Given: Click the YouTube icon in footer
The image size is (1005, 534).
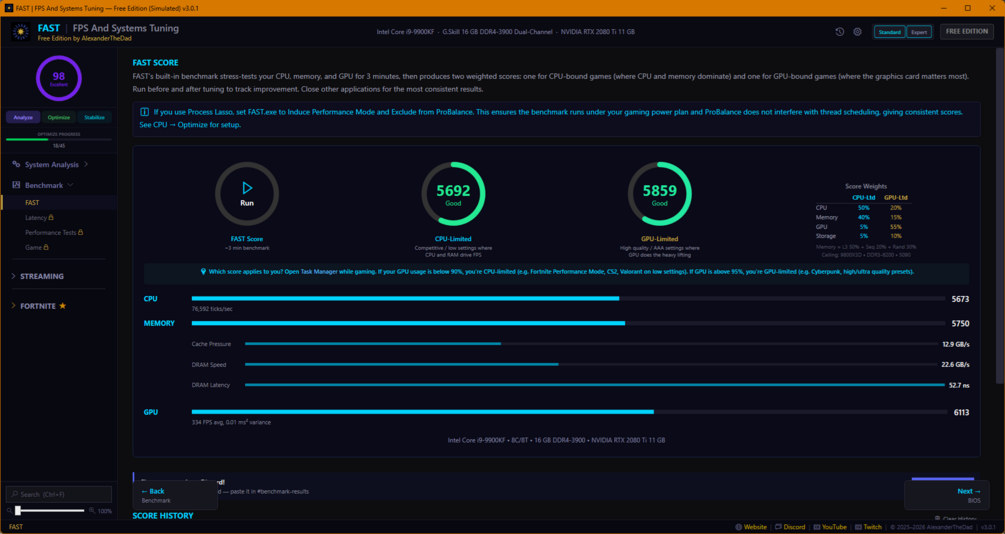Looking at the screenshot, I should tap(817, 527).
